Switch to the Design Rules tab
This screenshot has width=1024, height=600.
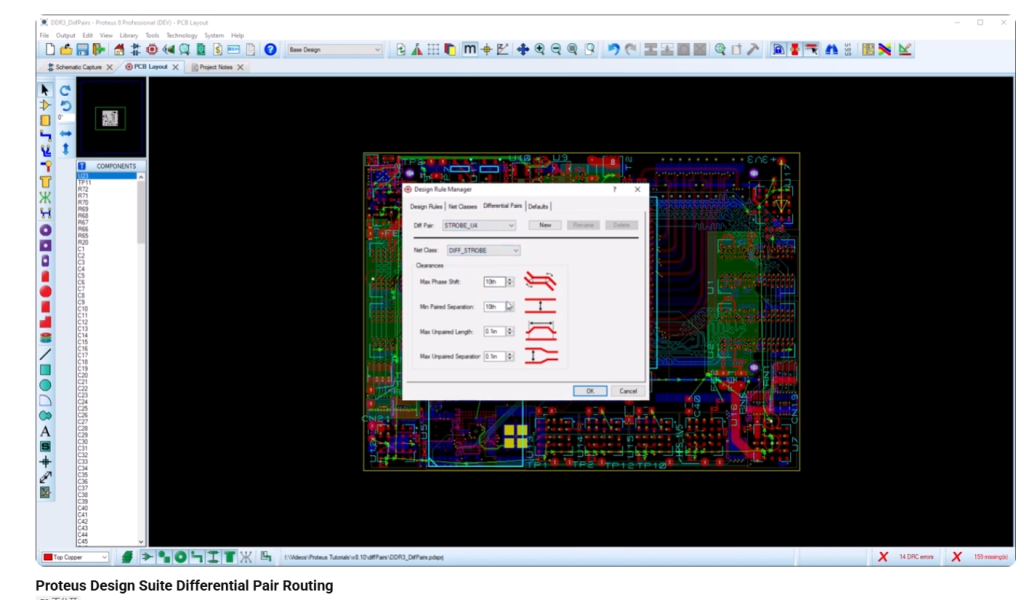coord(426,206)
